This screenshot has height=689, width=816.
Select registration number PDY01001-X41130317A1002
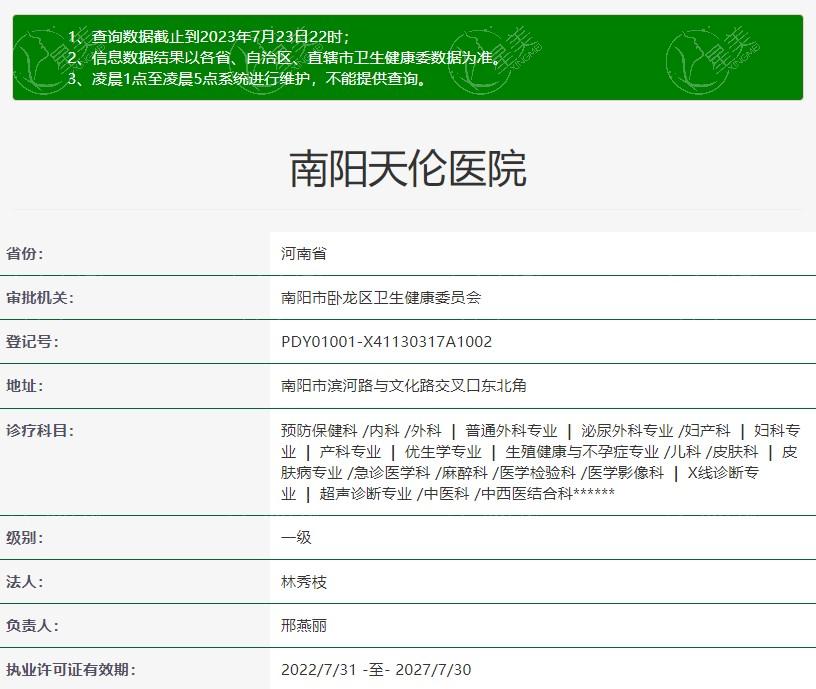[387, 342]
